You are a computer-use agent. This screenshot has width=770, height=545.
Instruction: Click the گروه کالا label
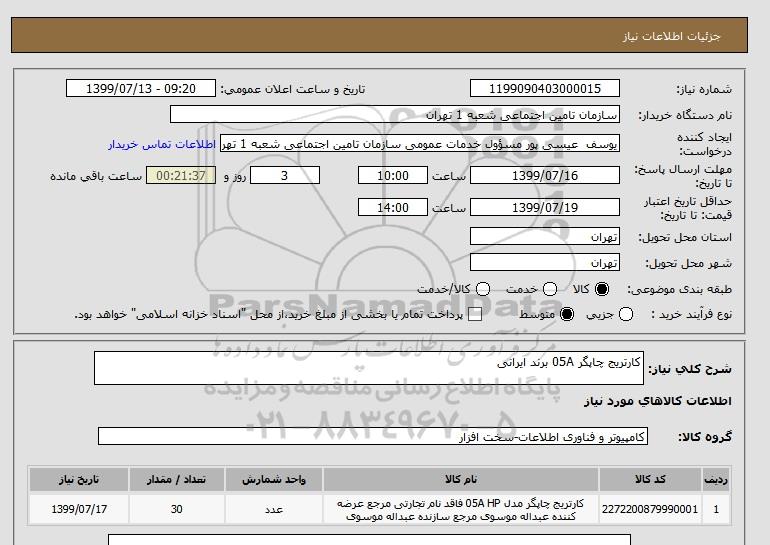coord(705,436)
